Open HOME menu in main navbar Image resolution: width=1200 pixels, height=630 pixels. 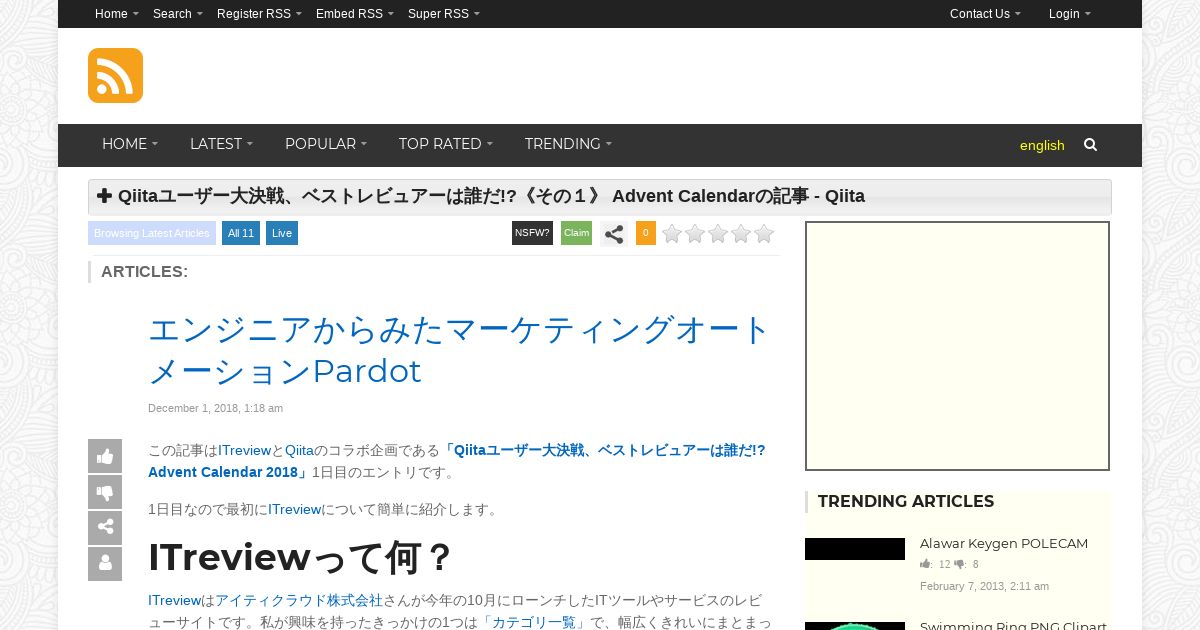pyautogui.click(x=130, y=145)
